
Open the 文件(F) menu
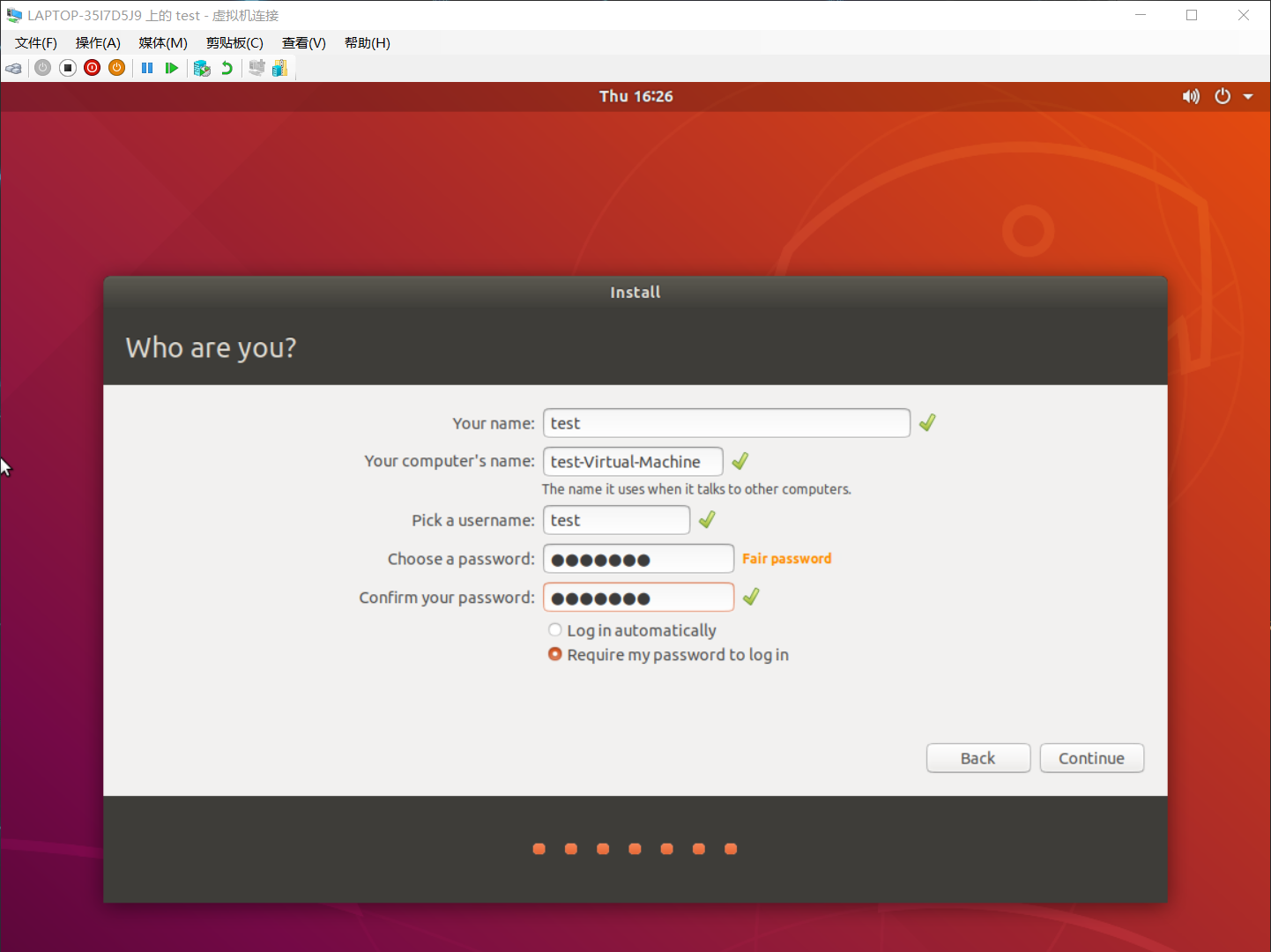click(36, 43)
